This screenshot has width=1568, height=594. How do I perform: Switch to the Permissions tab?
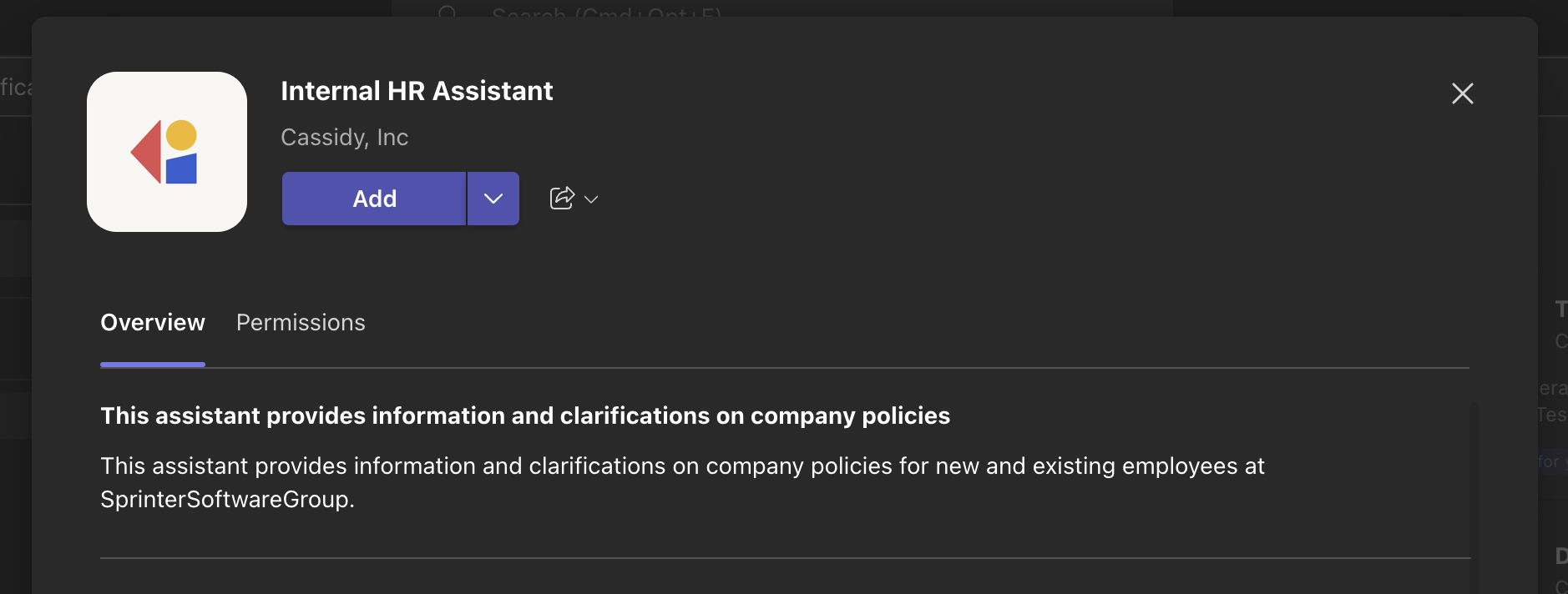(x=301, y=322)
